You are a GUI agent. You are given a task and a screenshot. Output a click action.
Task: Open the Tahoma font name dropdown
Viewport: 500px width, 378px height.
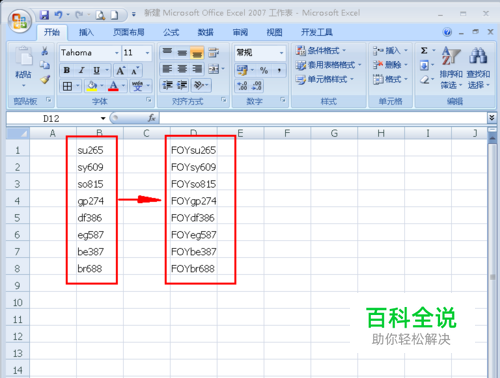click(117, 53)
